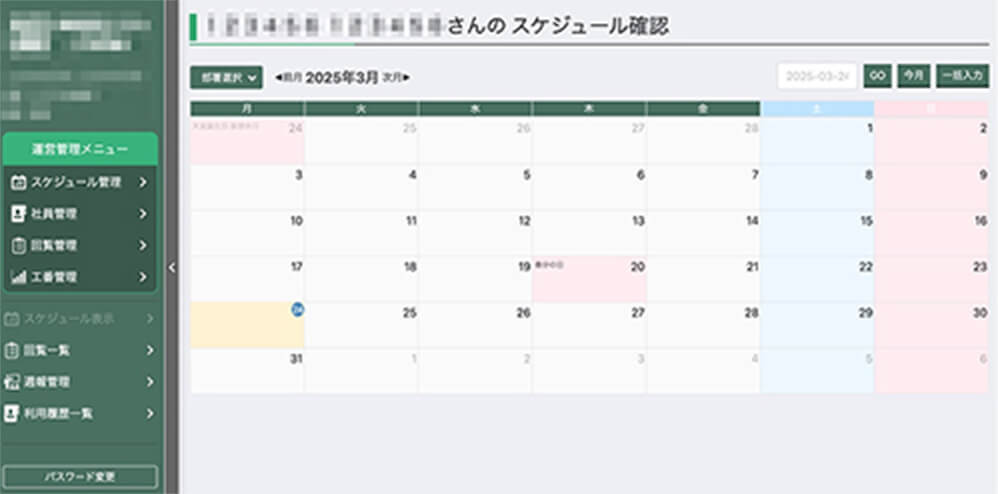Select the March 27 calendar cell

point(589,325)
